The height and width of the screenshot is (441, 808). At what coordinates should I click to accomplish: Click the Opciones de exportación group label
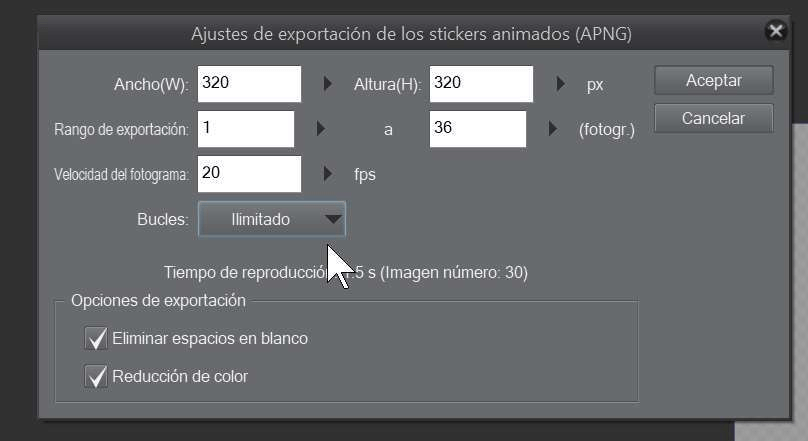tap(158, 300)
